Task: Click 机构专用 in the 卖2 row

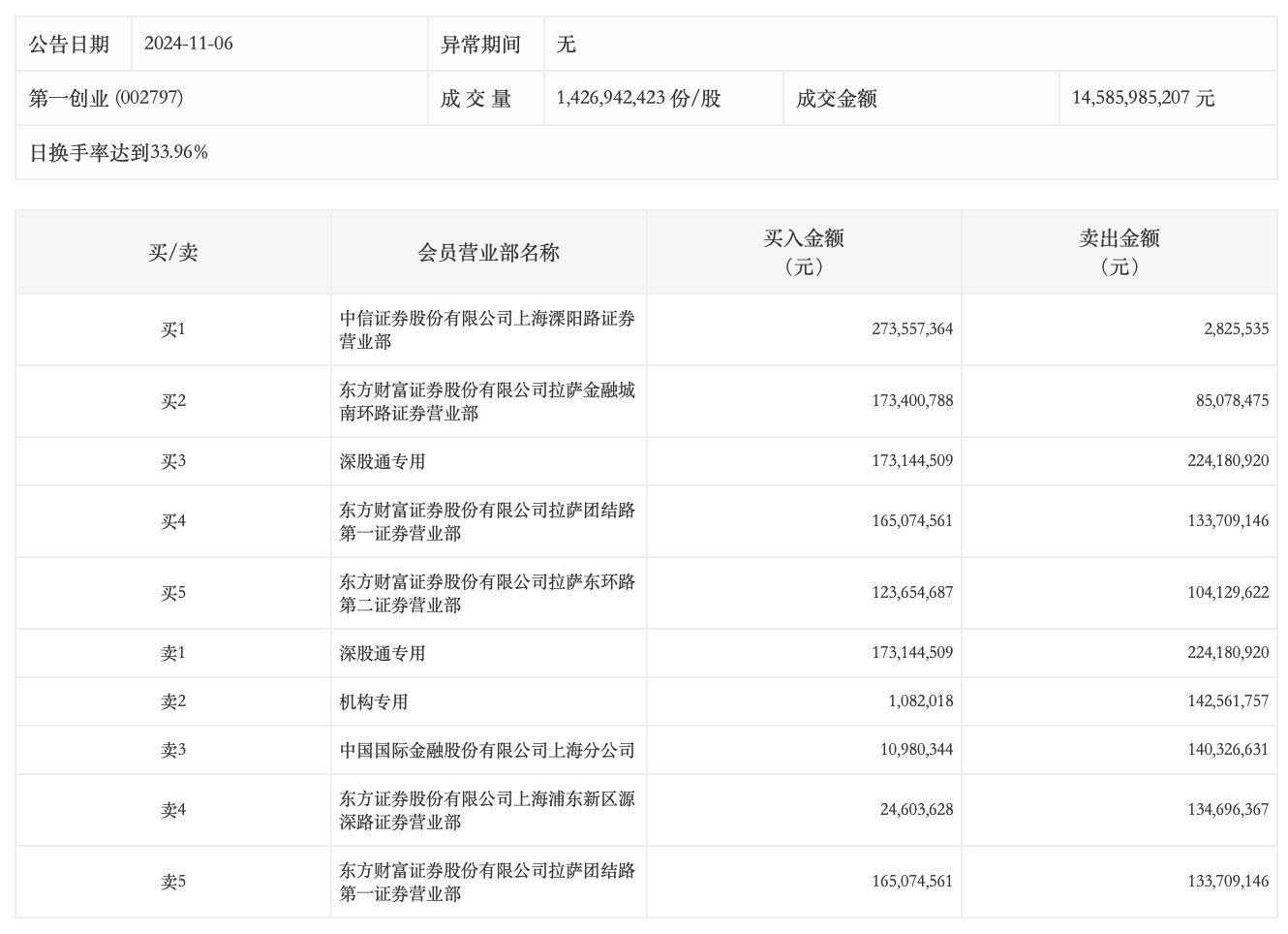Action: coord(374,701)
